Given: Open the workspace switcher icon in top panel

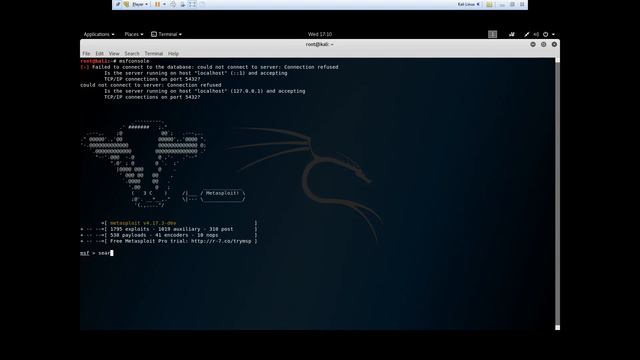Looking at the screenshot, I should (x=492, y=34).
